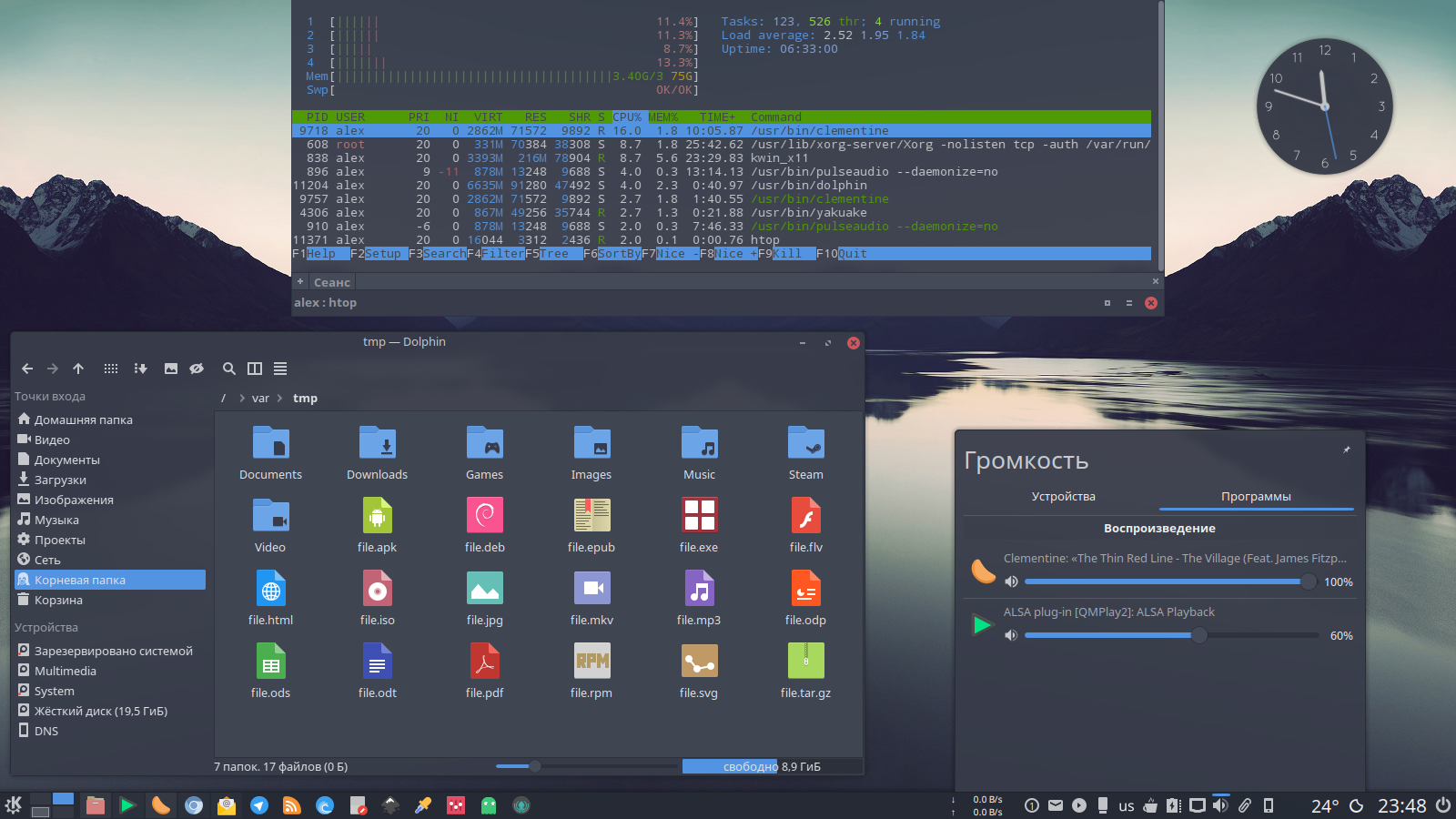Sort htop by CPU% column header
This screenshot has height=819, width=1456.
[x=627, y=117]
